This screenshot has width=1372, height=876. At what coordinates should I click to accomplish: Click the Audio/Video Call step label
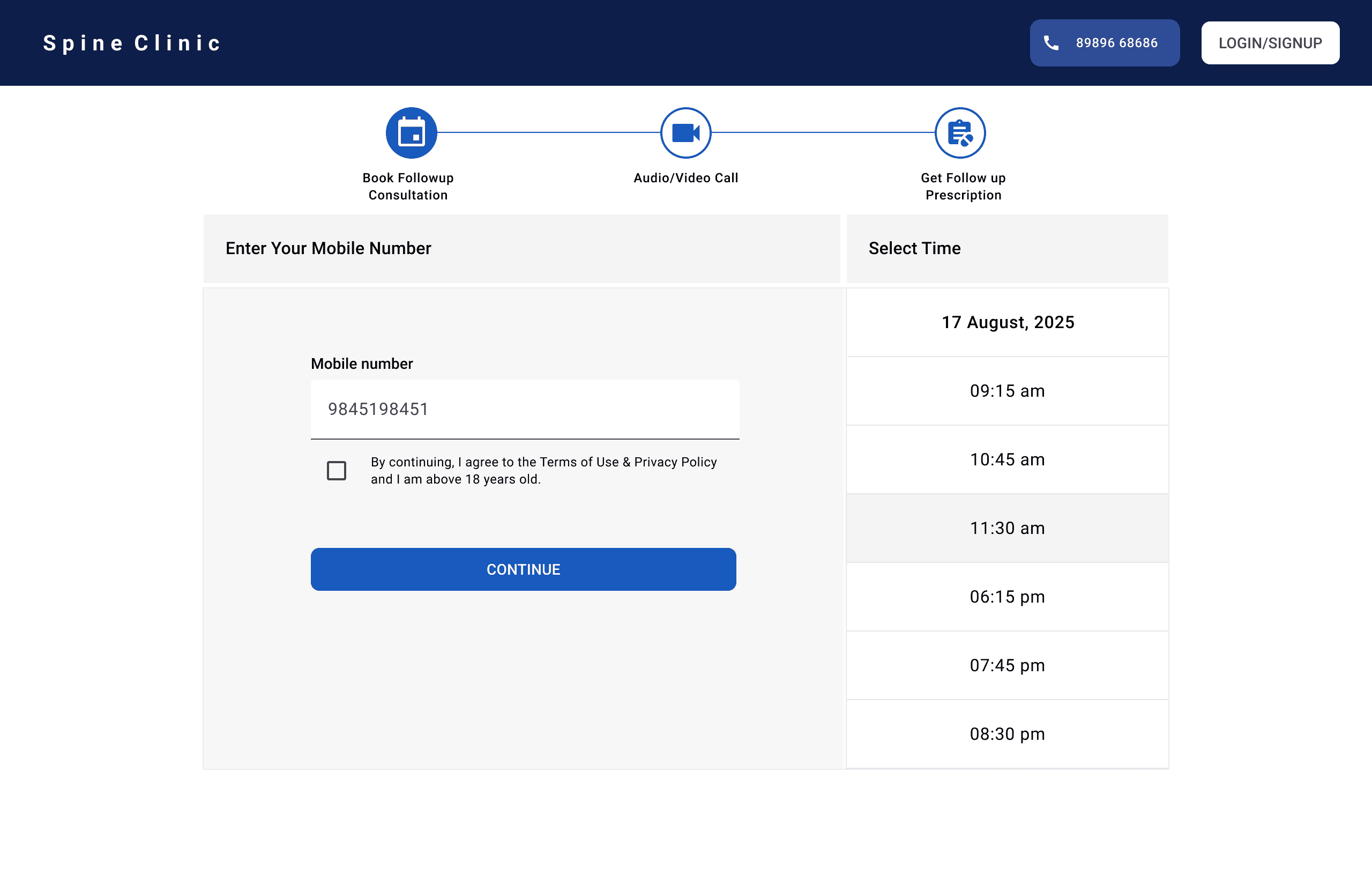tap(685, 178)
